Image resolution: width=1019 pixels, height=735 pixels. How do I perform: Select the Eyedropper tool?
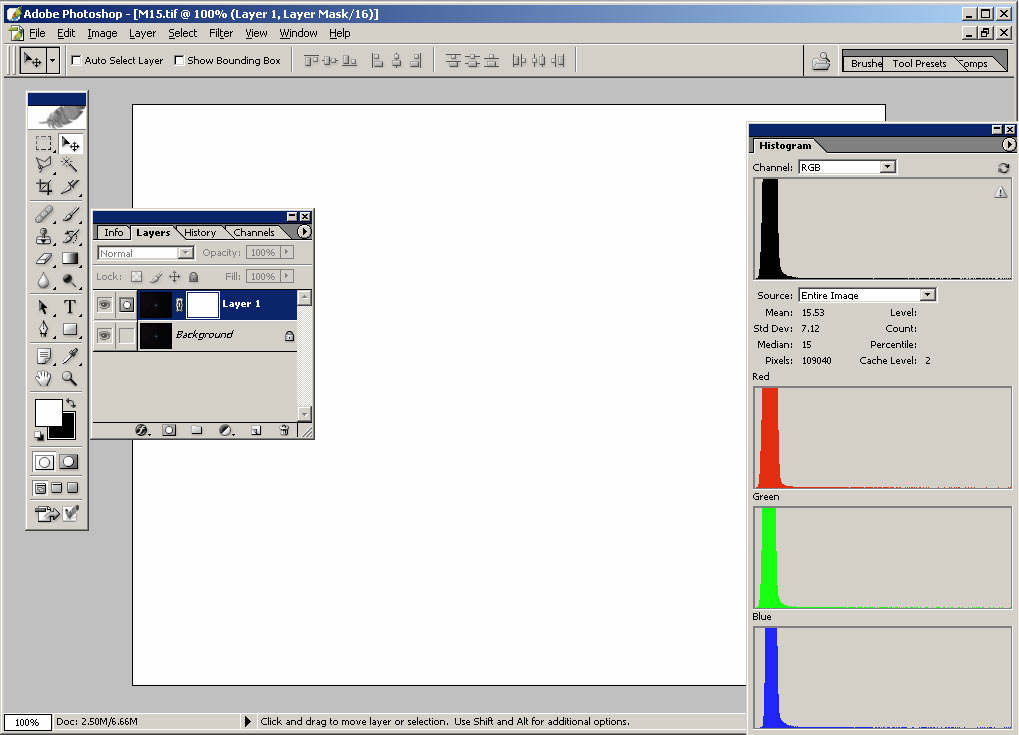point(70,356)
